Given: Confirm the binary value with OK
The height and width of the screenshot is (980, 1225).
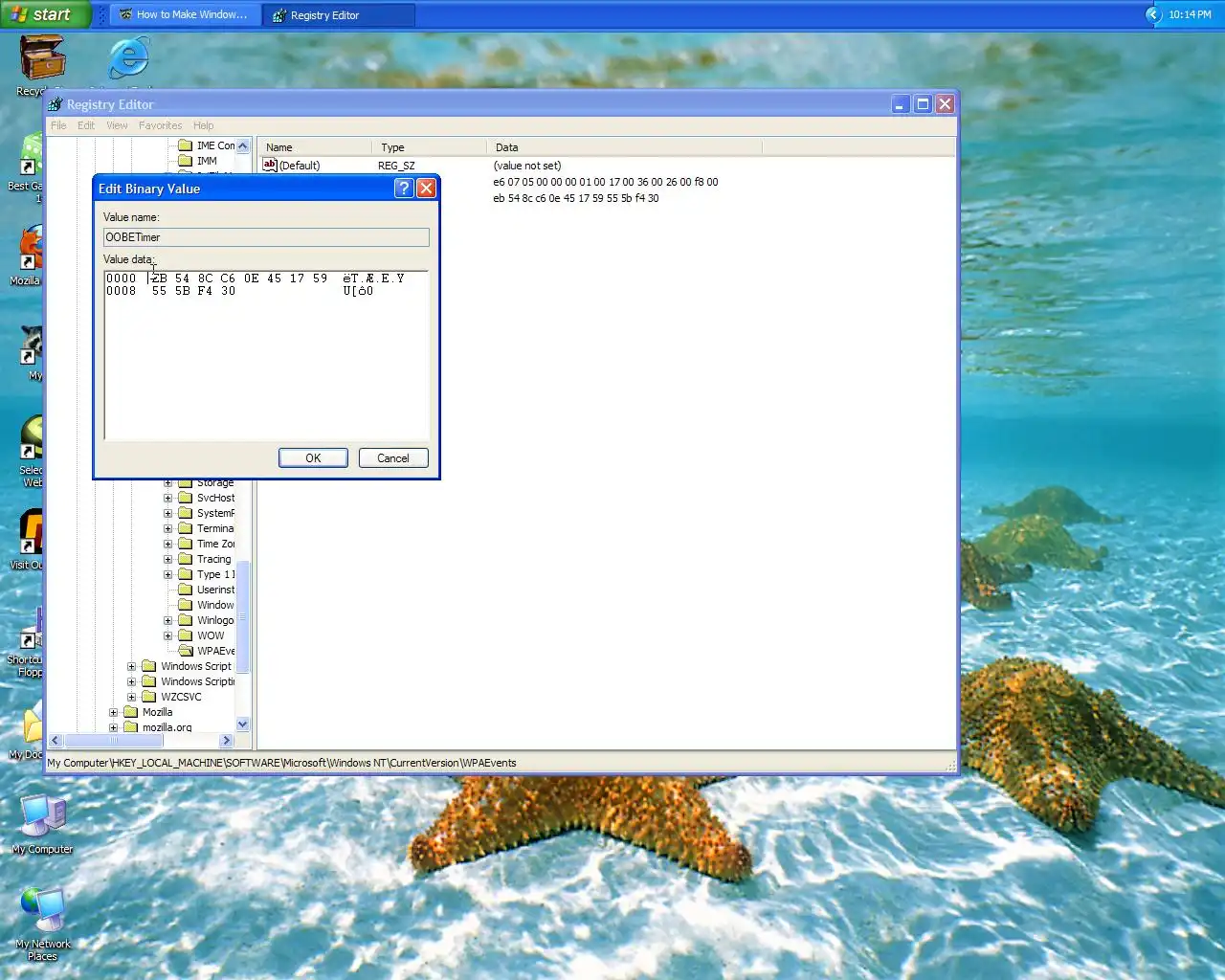Looking at the screenshot, I should [x=313, y=458].
